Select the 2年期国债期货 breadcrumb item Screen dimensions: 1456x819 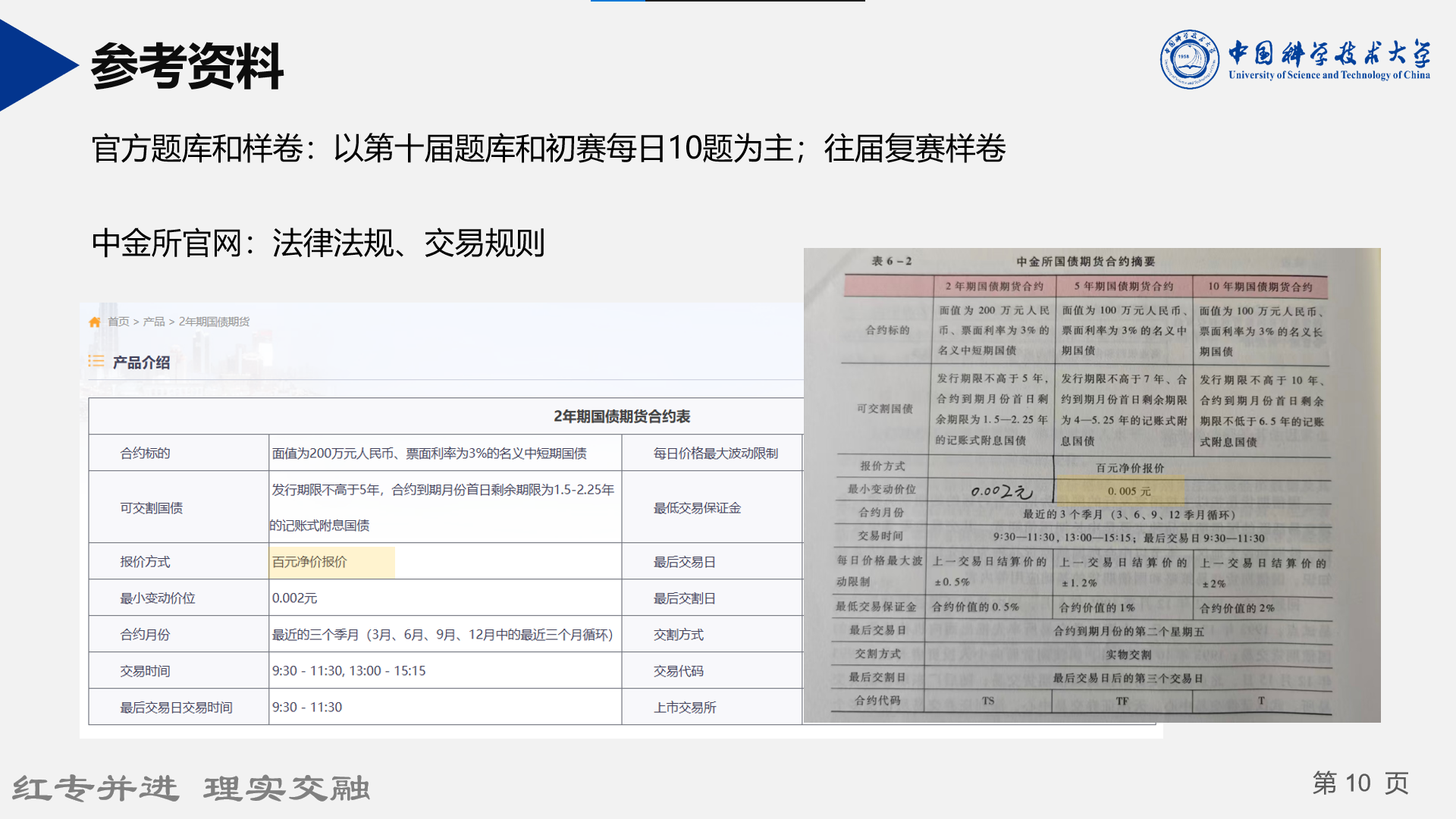pos(214,322)
